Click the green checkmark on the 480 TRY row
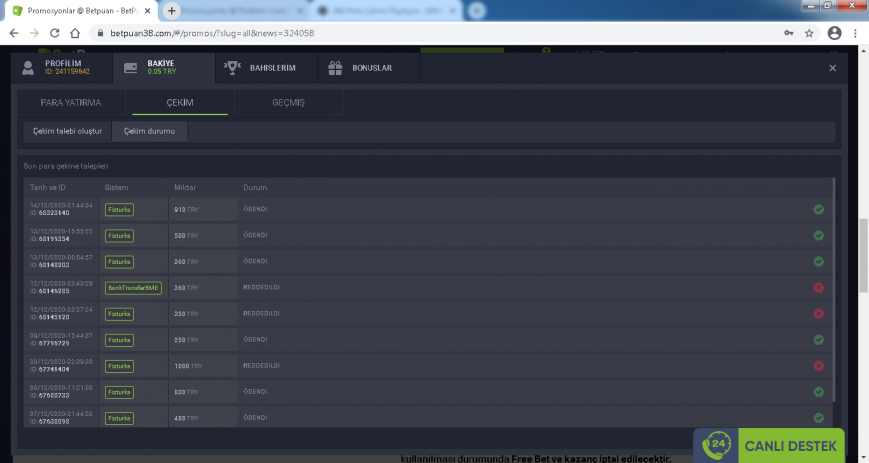Image resolution: width=869 pixels, height=463 pixels. 819,418
